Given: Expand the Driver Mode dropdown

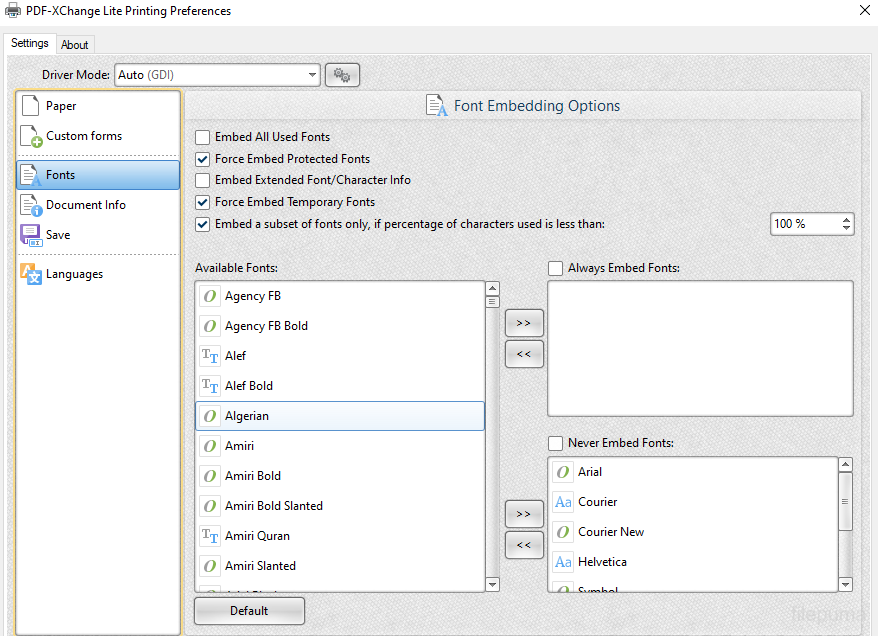Looking at the screenshot, I should [x=312, y=75].
